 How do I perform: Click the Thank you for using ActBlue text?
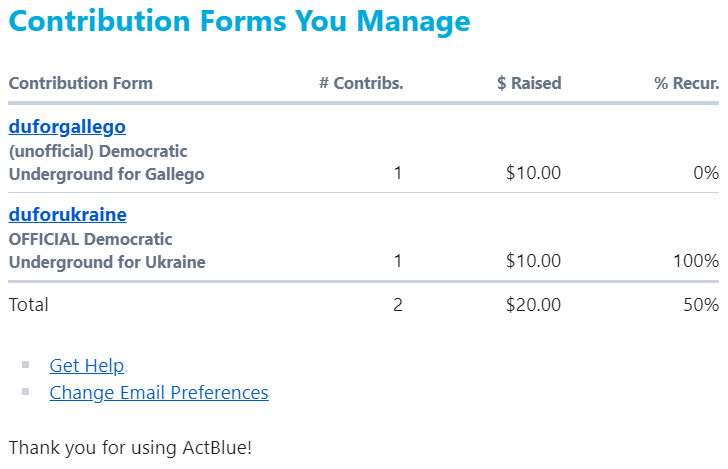pyautogui.click(x=130, y=447)
